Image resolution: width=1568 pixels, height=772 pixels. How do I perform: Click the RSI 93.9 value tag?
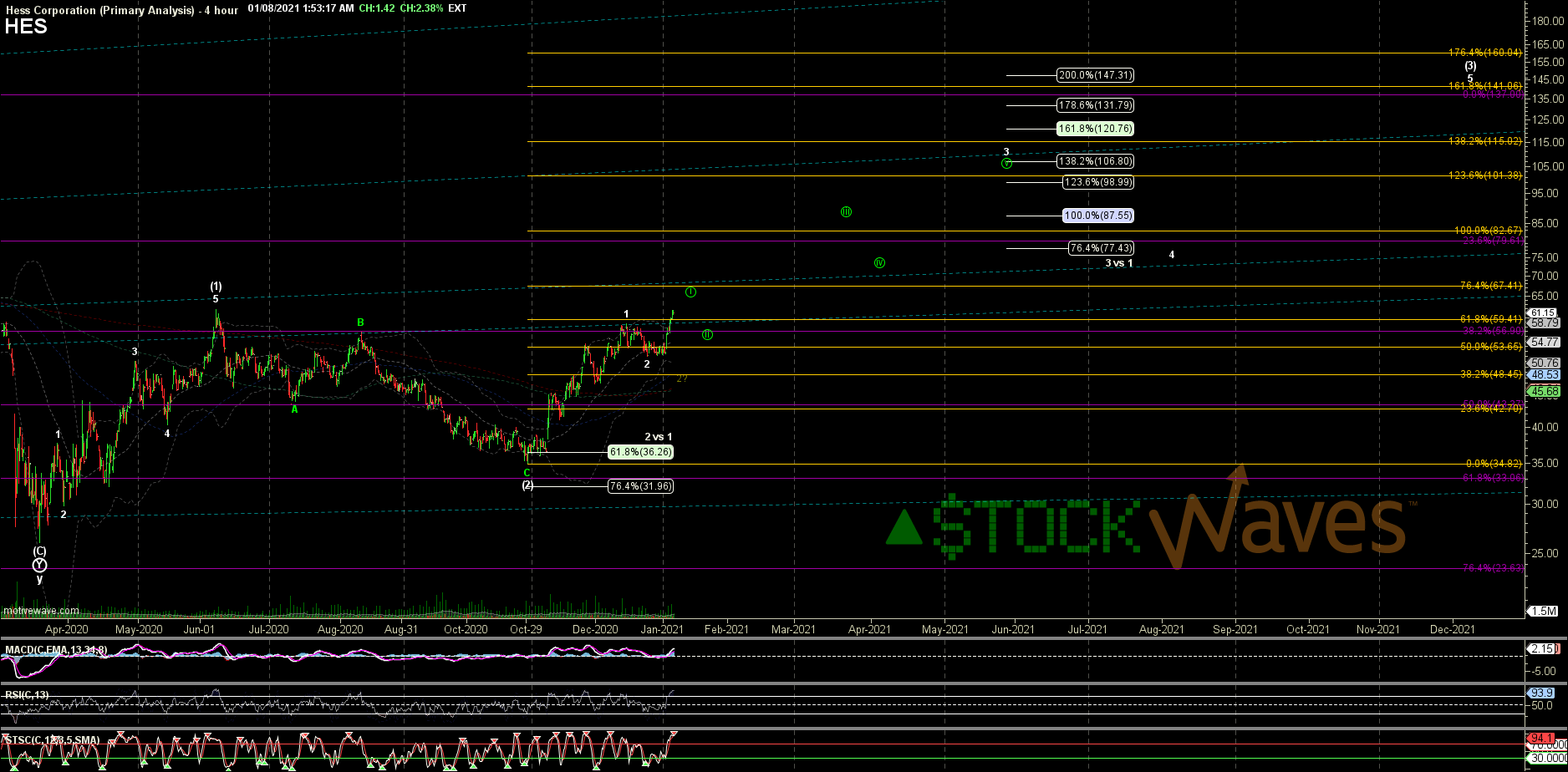pyautogui.click(x=1543, y=693)
